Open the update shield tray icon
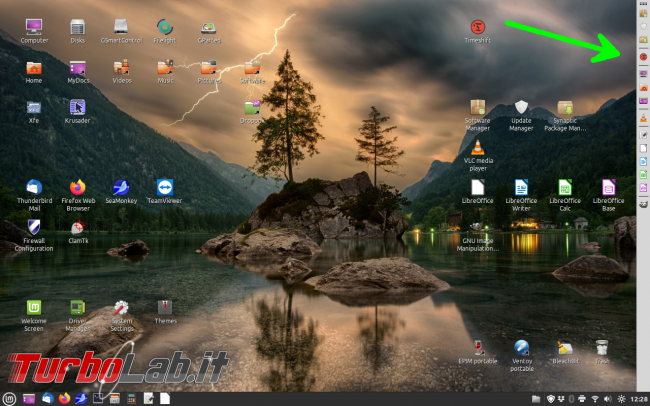650x406 pixels. pyautogui.click(x=551, y=399)
